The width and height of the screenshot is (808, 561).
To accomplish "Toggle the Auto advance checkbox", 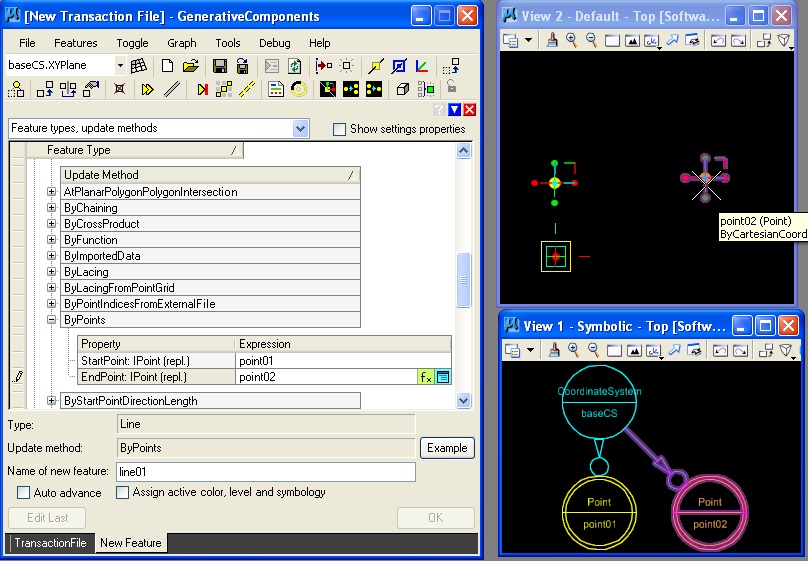I will [23, 492].
